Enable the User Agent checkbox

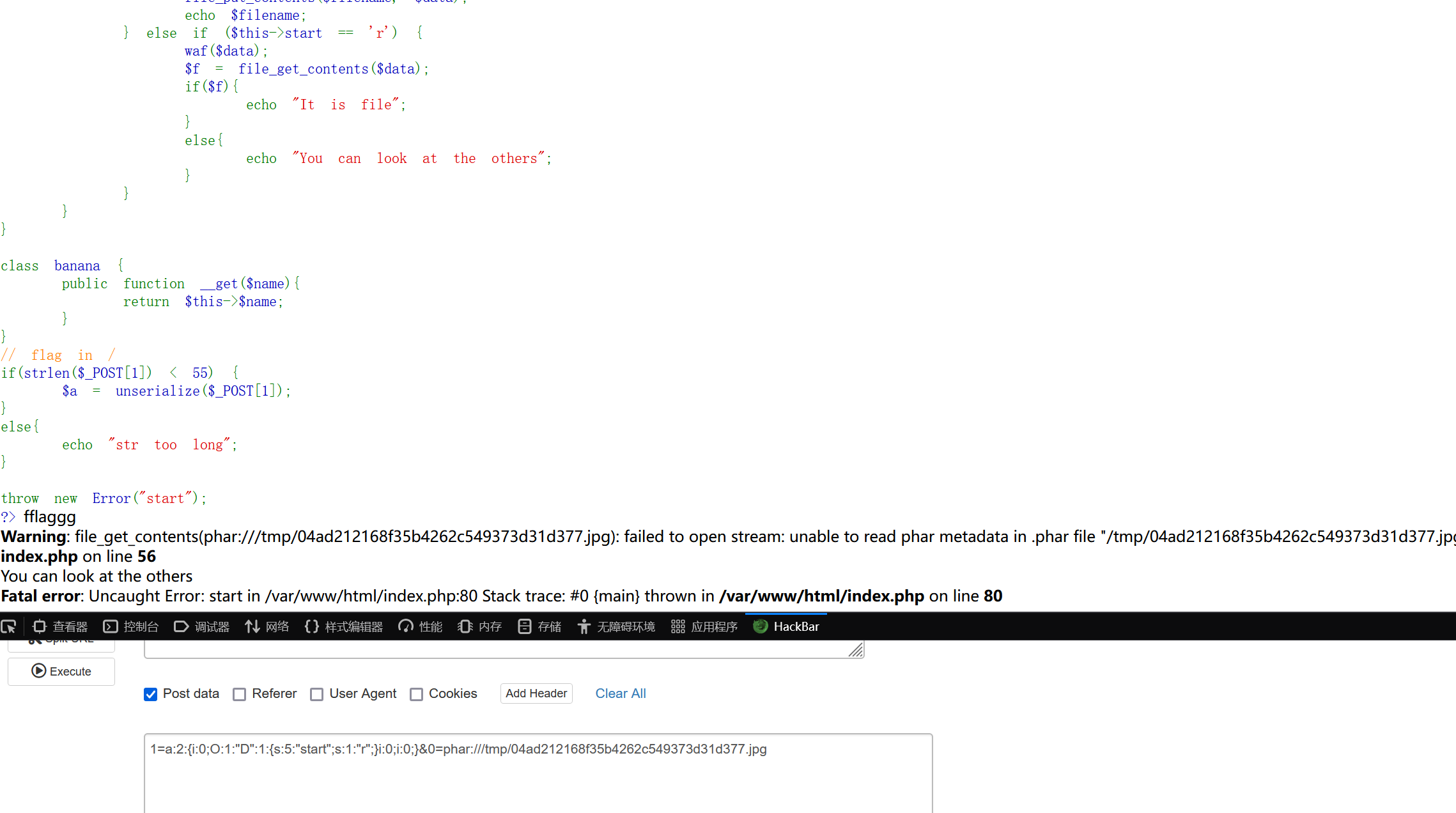point(317,694)
